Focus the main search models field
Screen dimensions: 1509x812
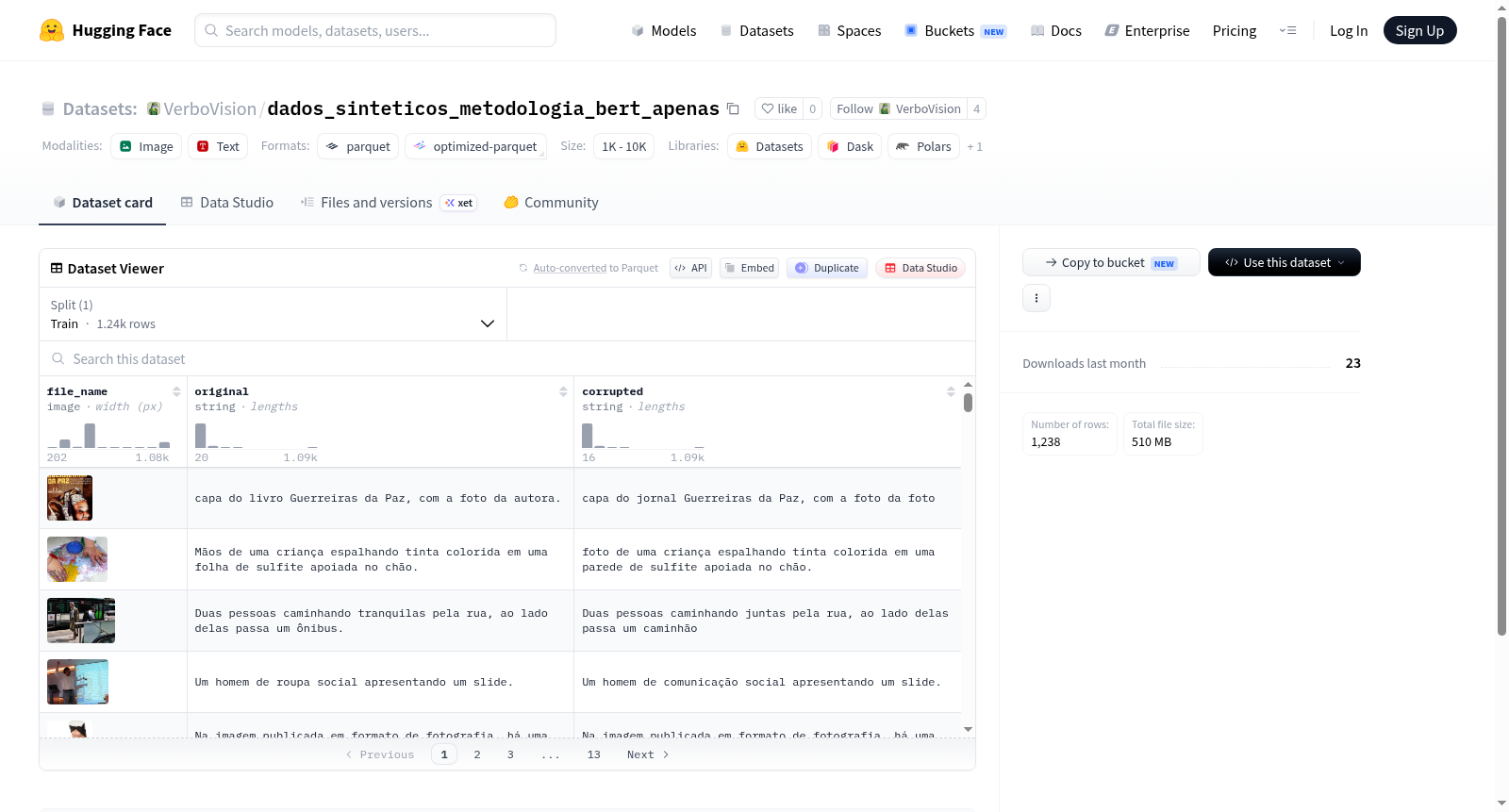375,30
